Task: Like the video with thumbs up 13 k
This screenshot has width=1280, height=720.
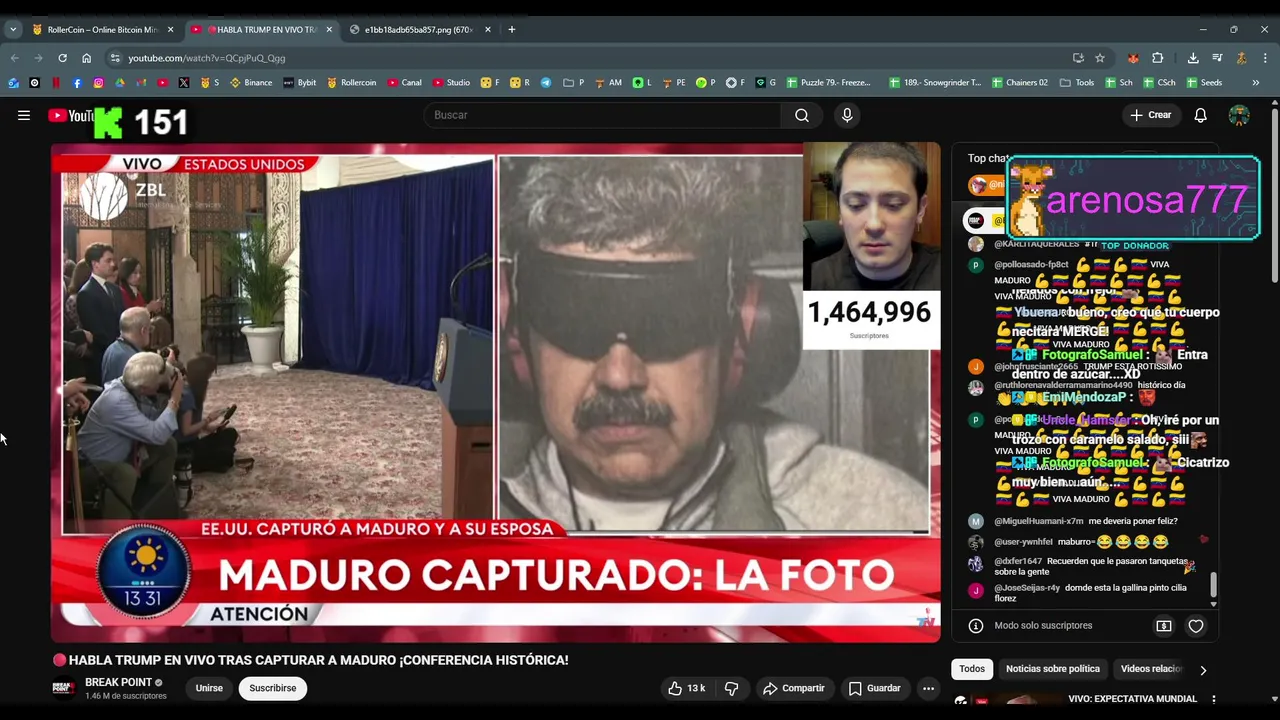Action: coord(687,688)
